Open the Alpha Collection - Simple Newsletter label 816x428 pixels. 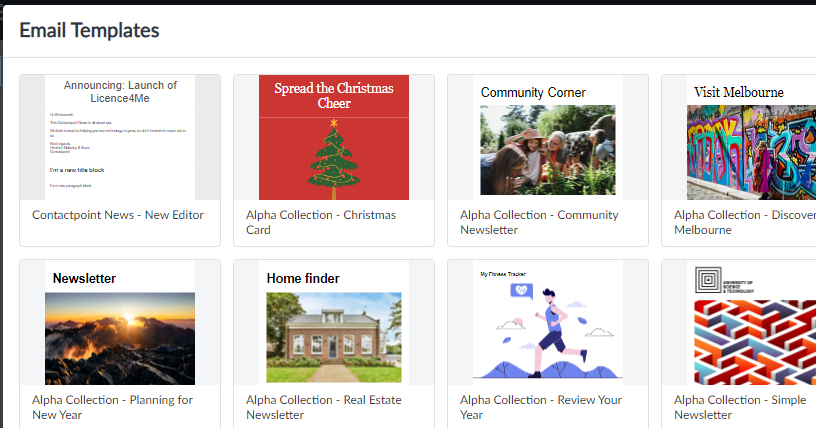pos(744,407)
